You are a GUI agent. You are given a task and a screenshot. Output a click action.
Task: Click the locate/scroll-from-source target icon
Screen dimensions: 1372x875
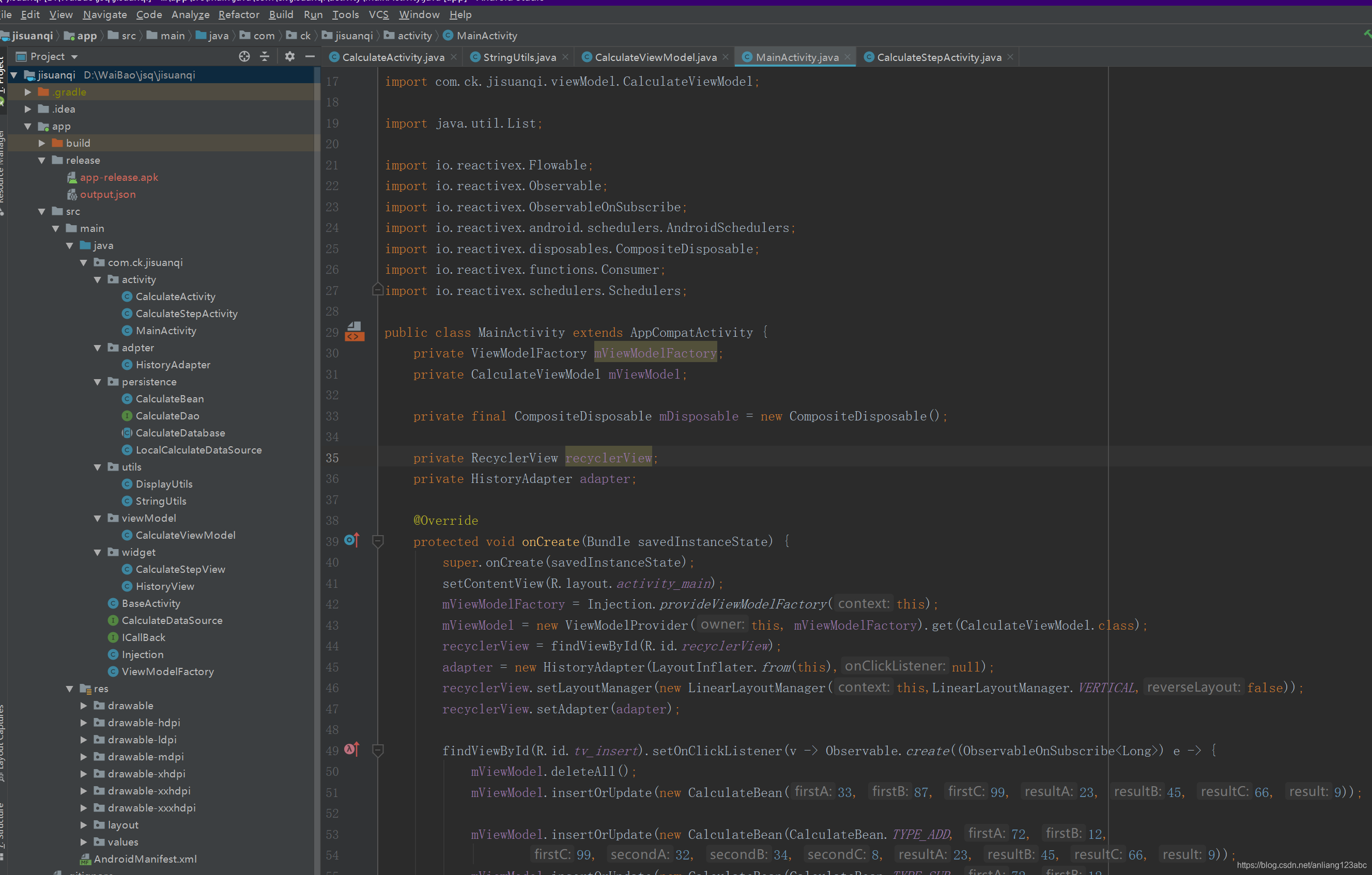(244, 56)
